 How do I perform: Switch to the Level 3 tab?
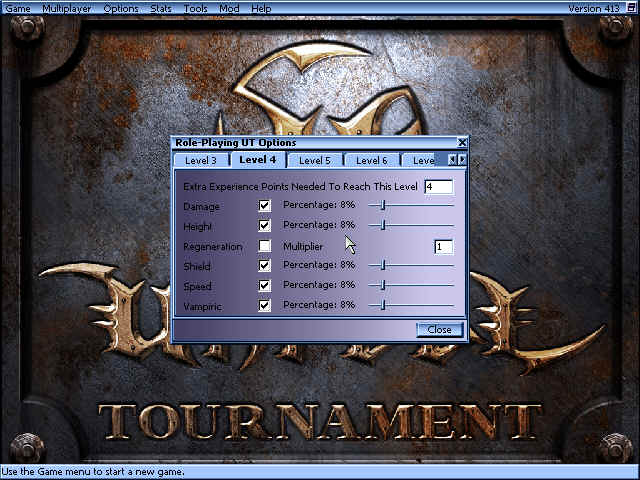201,160
